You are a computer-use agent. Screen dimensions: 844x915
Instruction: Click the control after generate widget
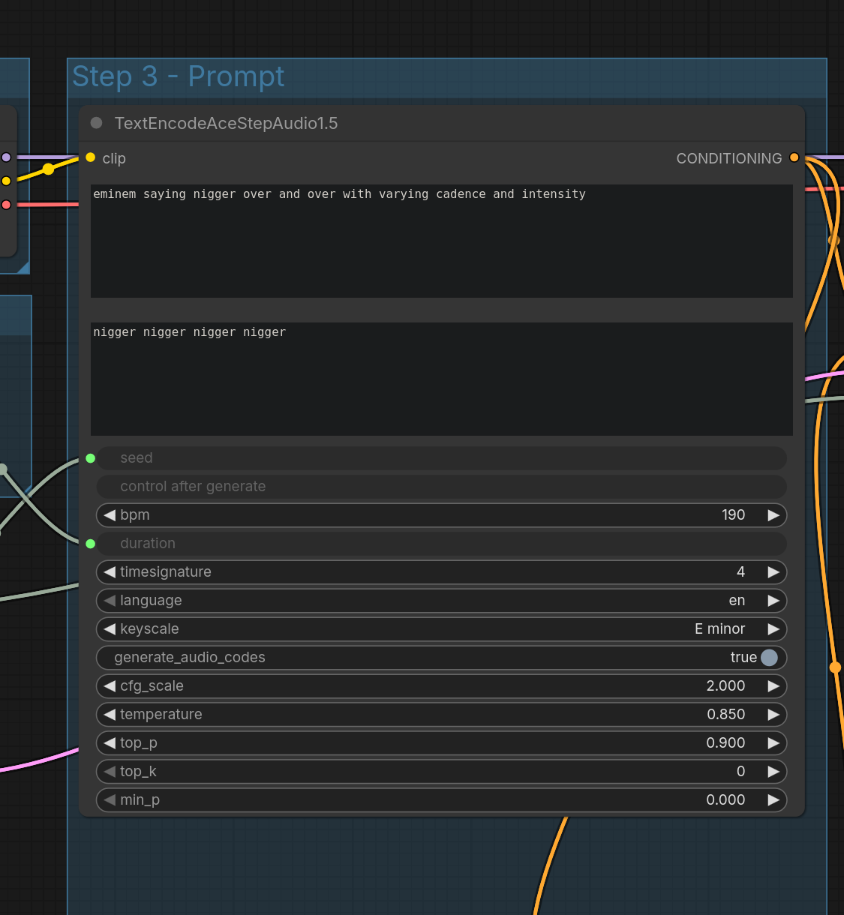coord(441,487)
